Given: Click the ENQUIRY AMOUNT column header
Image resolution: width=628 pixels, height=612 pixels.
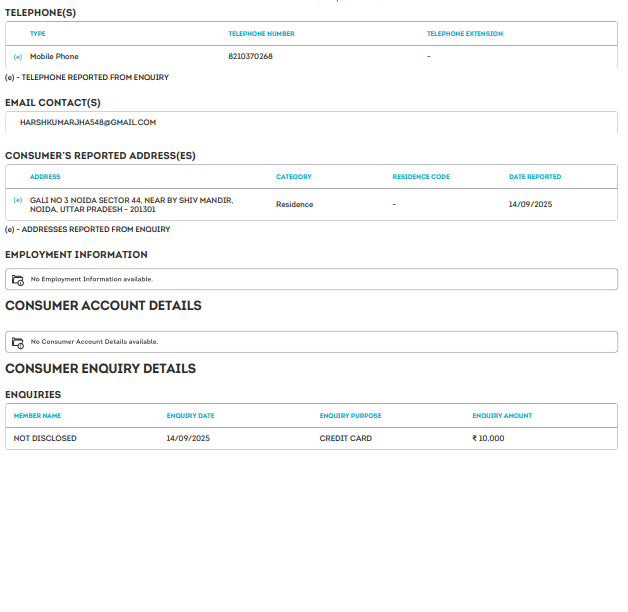Looking at the screenshot, I should (x=502, y=416).
